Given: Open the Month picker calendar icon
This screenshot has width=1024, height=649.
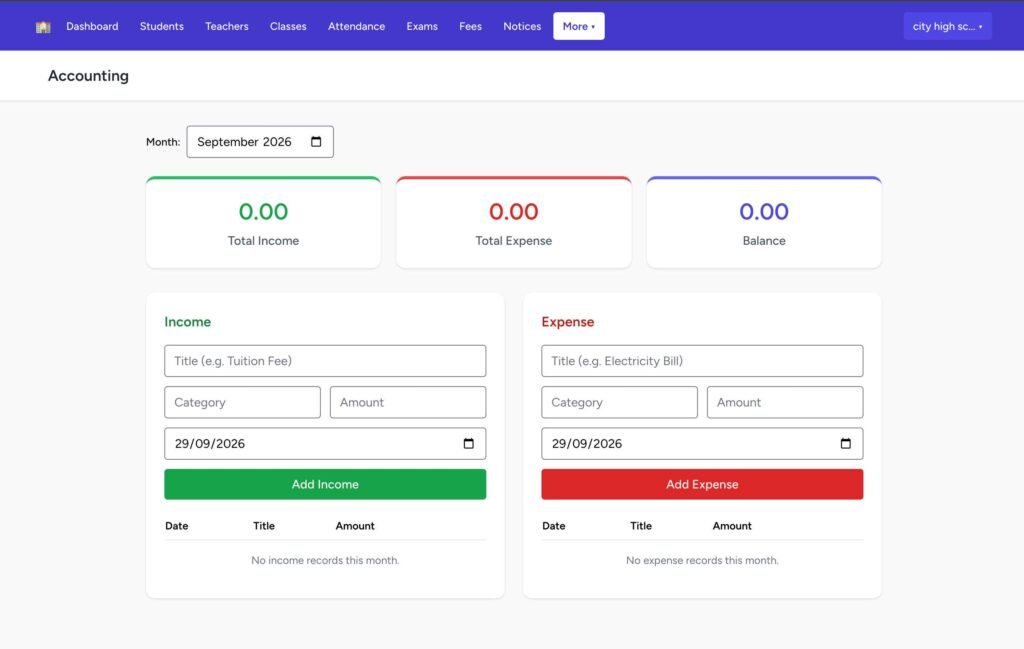Looking at the screenshot, I should [x=316, y=142].
